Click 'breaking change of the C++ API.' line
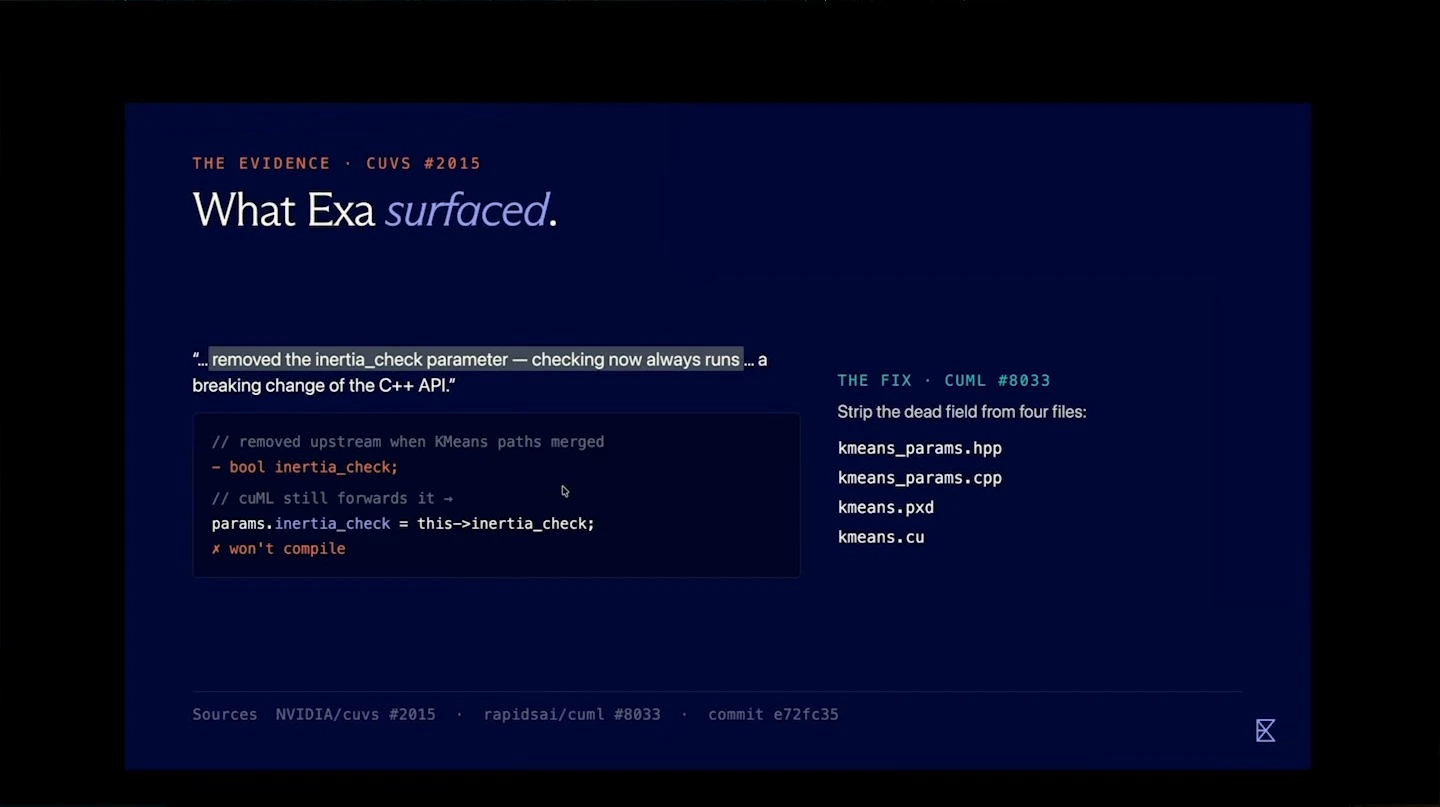The width and height of the screenshot is (1440, 807). click(324, 385)
